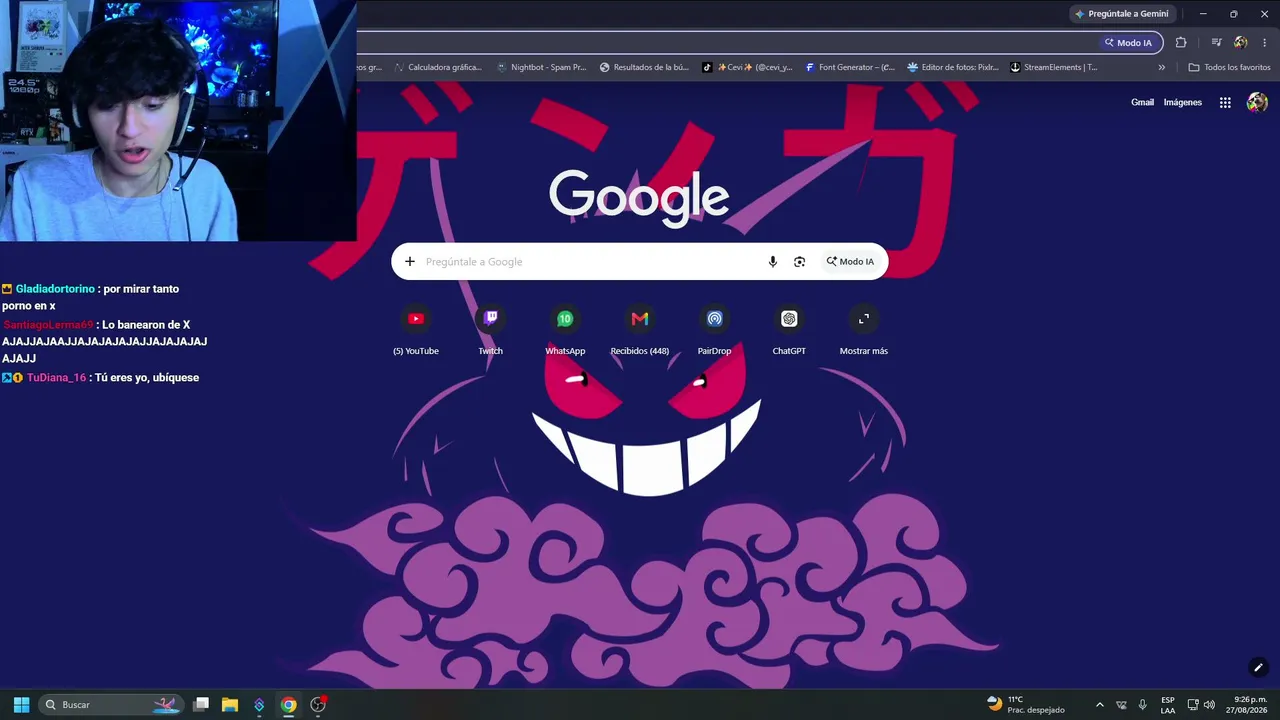The height and width of the screenshot is (720, 1280).
Task: Click the SantiagoLerma69 chat username
Action: click(48, 325)
